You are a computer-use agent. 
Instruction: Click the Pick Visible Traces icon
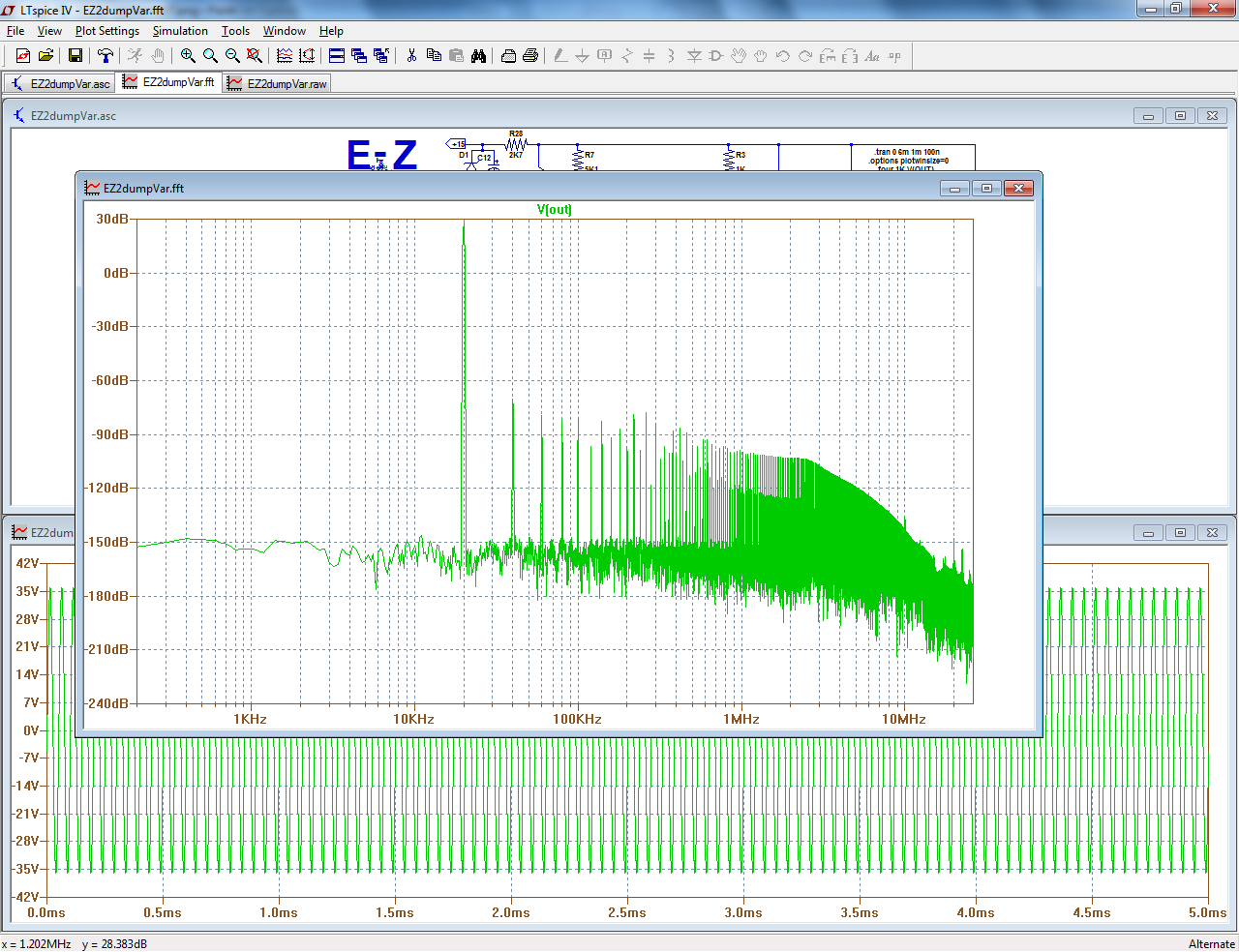coord(285,56)
